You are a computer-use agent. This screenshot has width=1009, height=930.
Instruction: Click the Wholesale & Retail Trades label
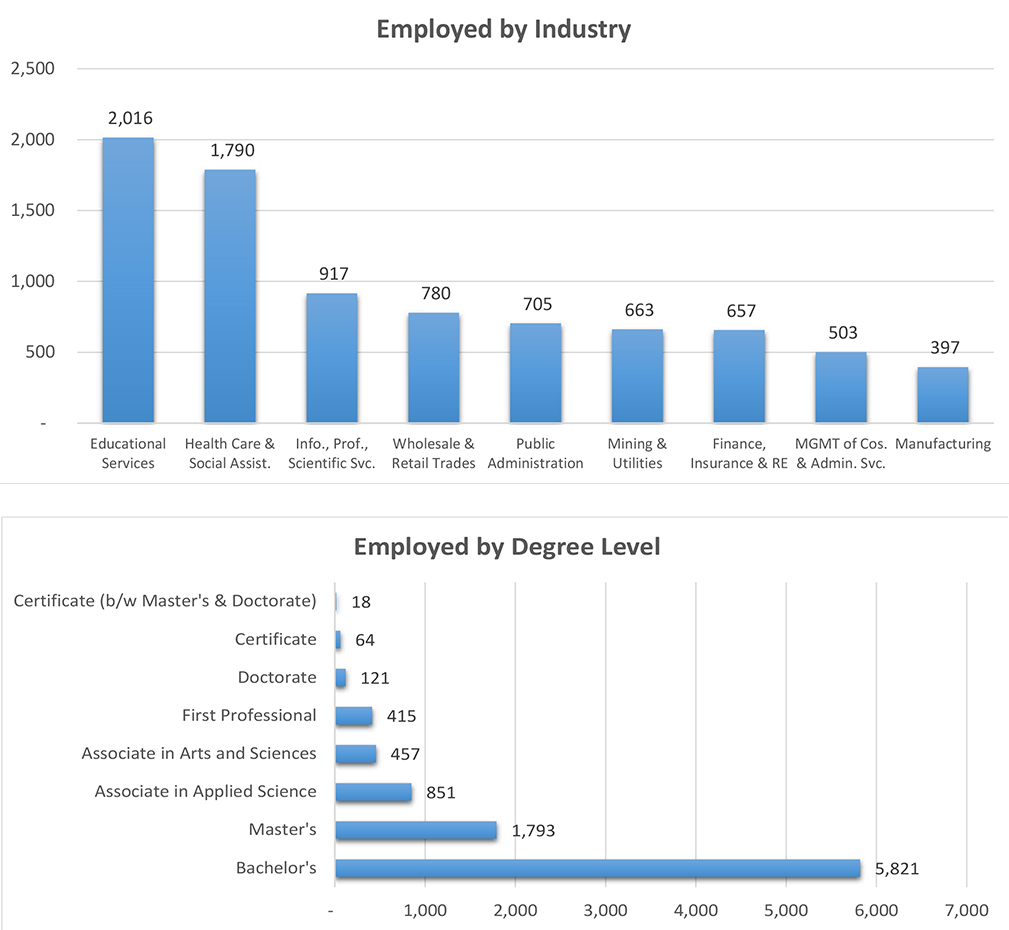[433, 451]
